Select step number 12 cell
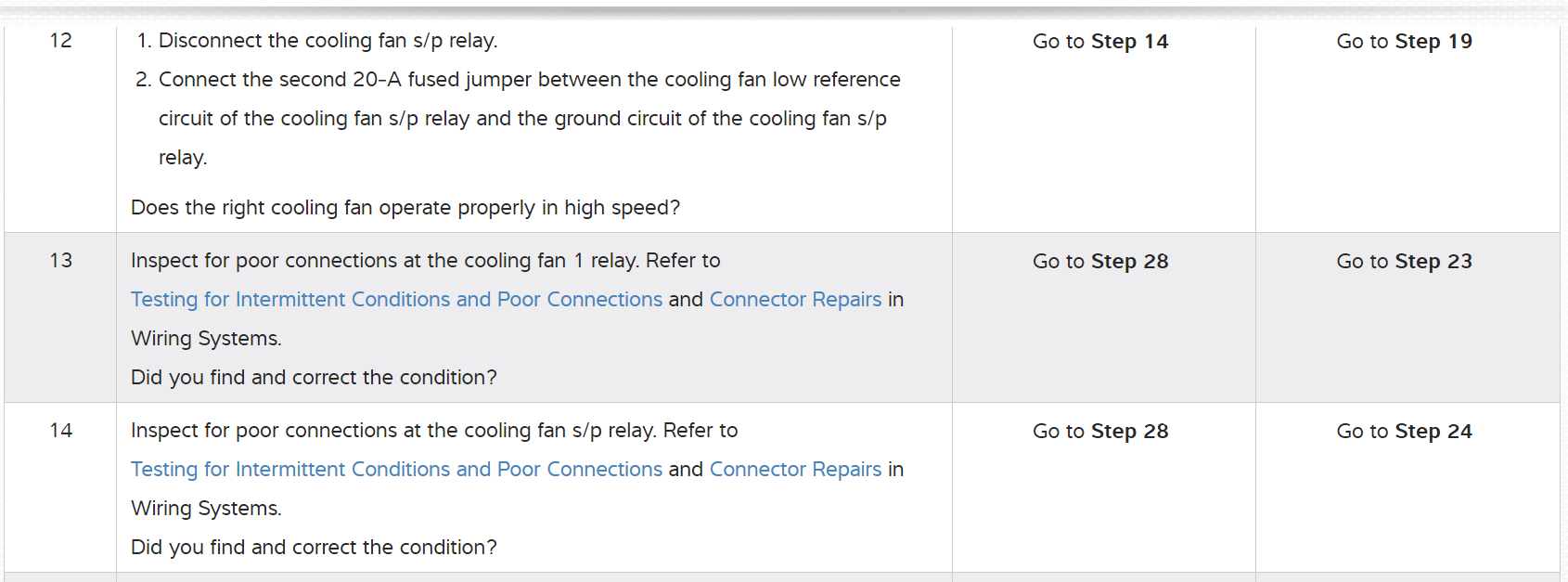1568x582 pixels. coord(60,41)
